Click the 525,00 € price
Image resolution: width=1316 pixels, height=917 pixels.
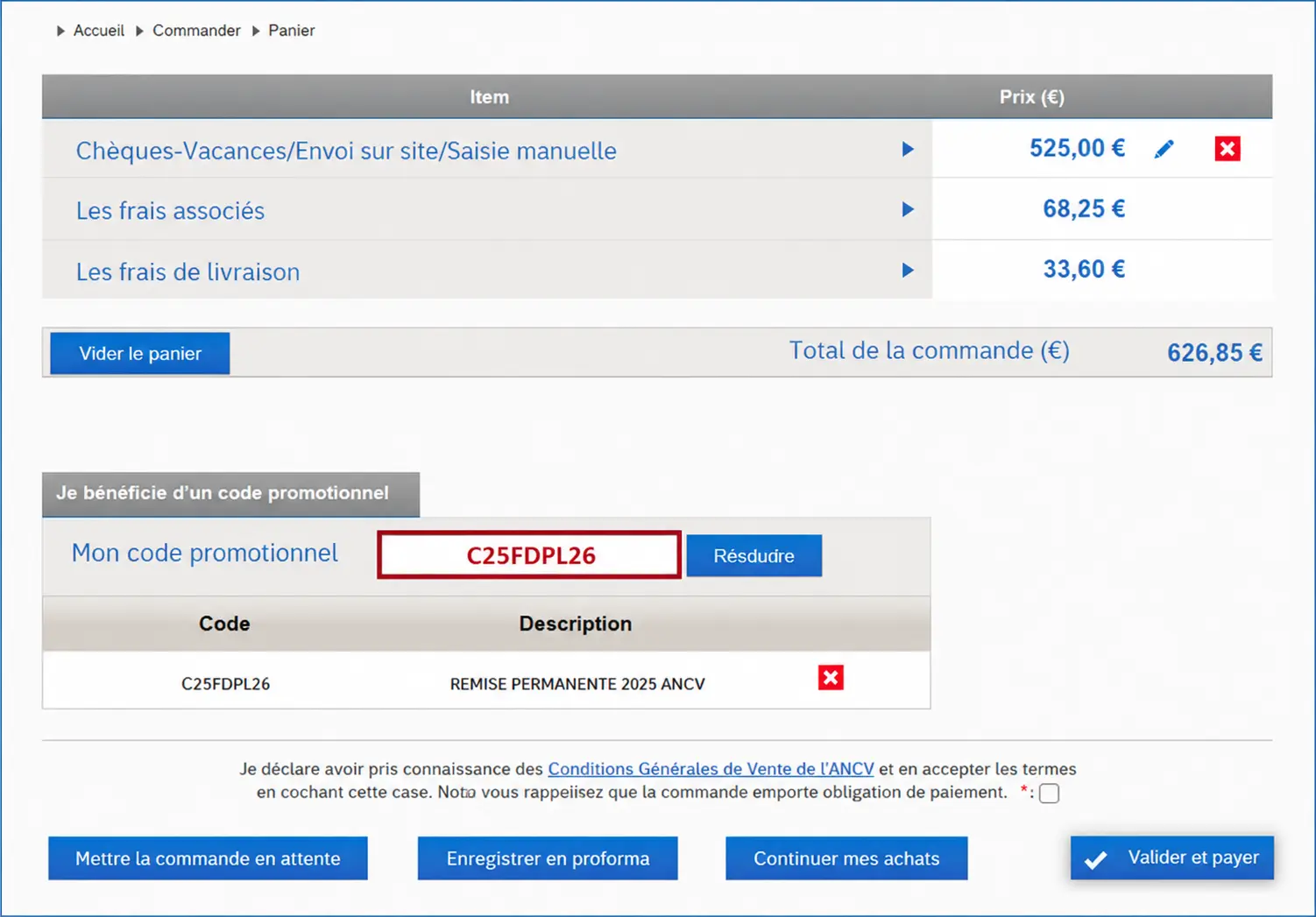[1077, 148]
